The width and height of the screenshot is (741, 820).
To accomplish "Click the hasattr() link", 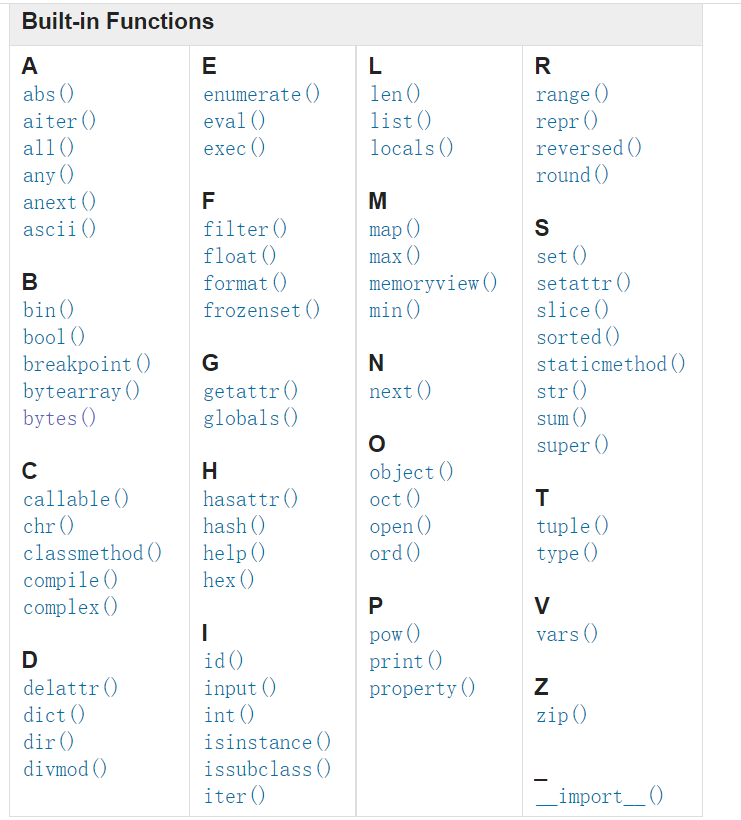I will point(250,499).
